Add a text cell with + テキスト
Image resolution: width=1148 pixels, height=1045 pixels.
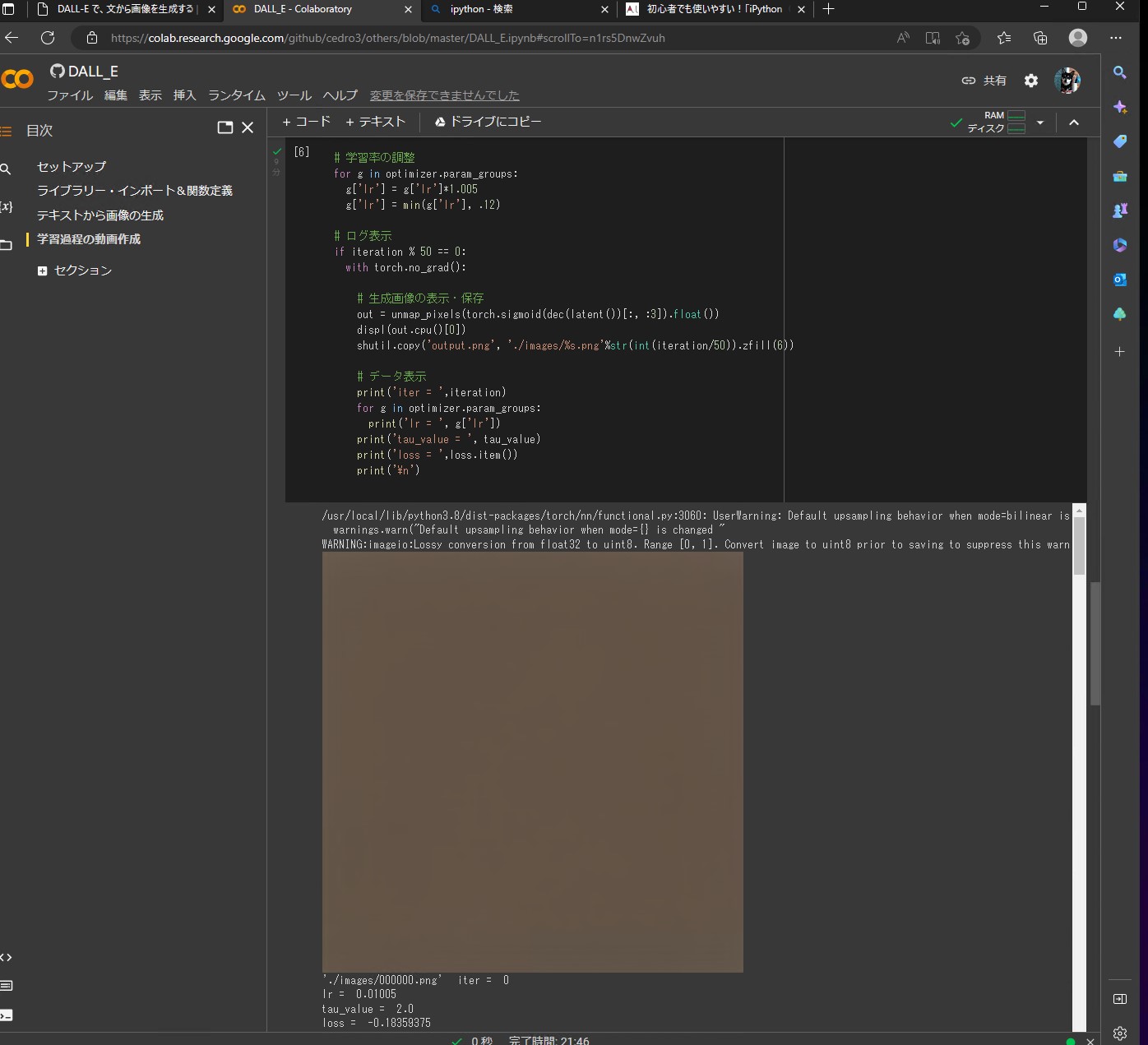[x=376, y=122]
